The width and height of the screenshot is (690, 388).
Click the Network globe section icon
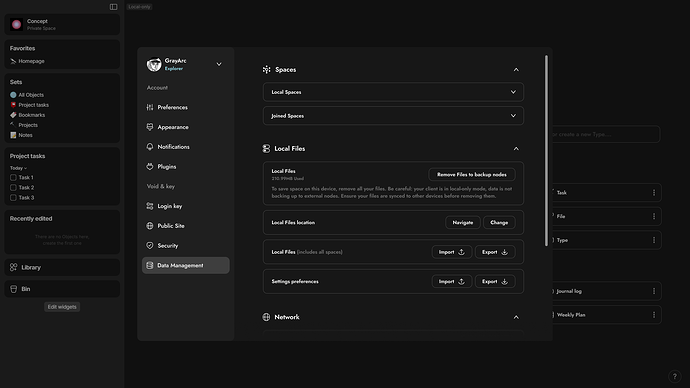coord(266,317)
